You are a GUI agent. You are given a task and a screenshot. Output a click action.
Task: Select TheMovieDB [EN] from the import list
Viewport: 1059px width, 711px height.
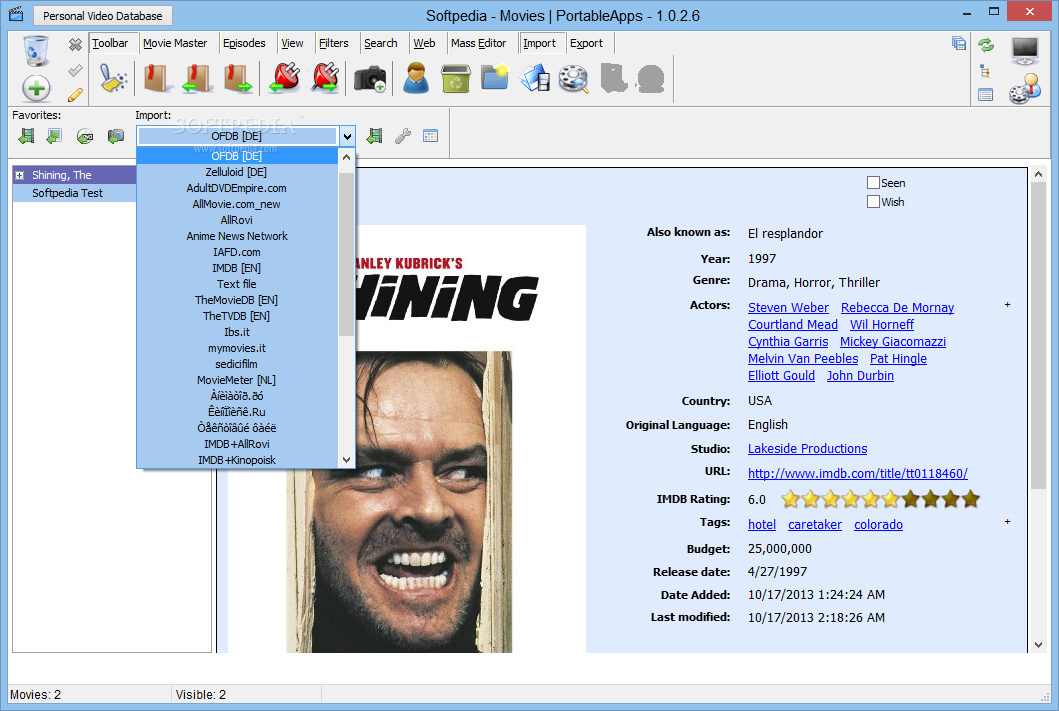[237, 300]
